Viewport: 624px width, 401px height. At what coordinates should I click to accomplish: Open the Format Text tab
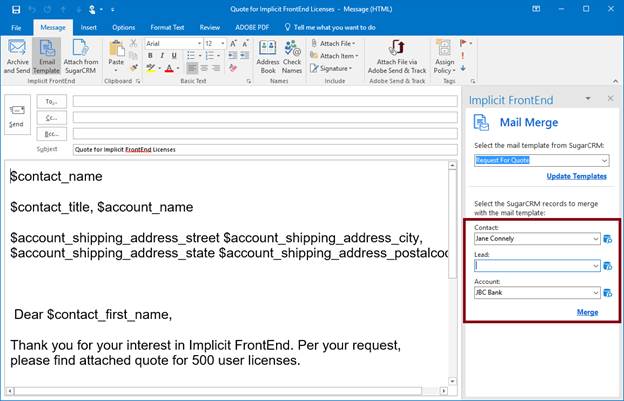click(x=167, y=27)
